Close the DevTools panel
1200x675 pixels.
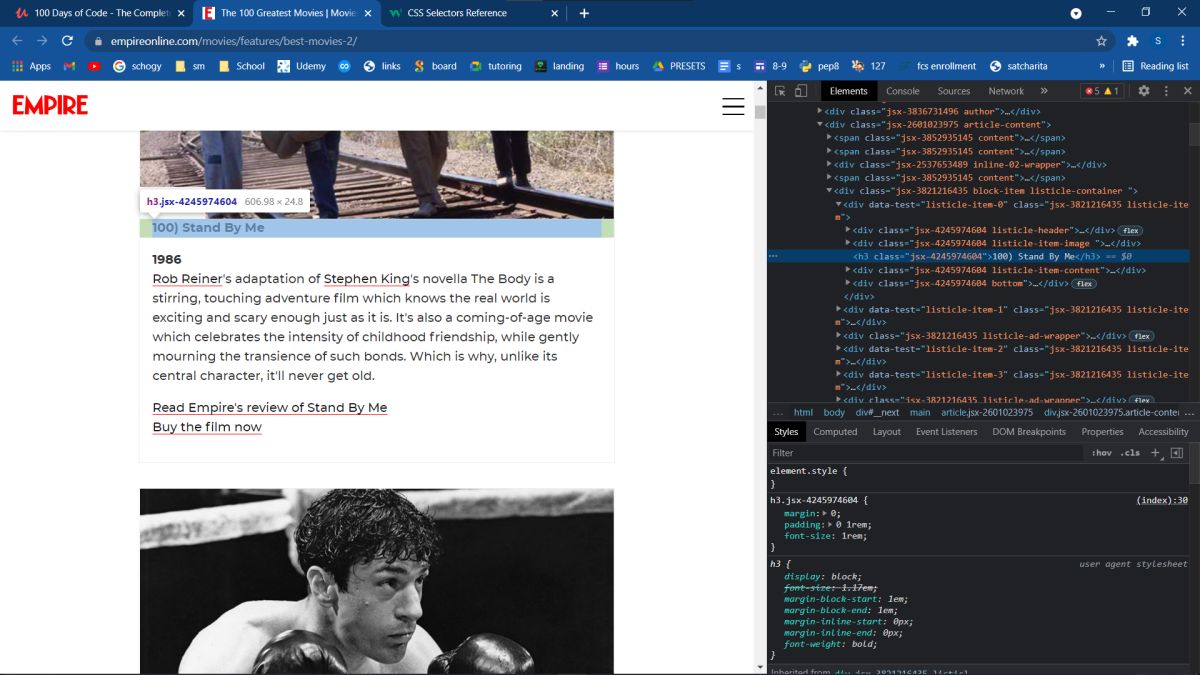click(1188, 91)
